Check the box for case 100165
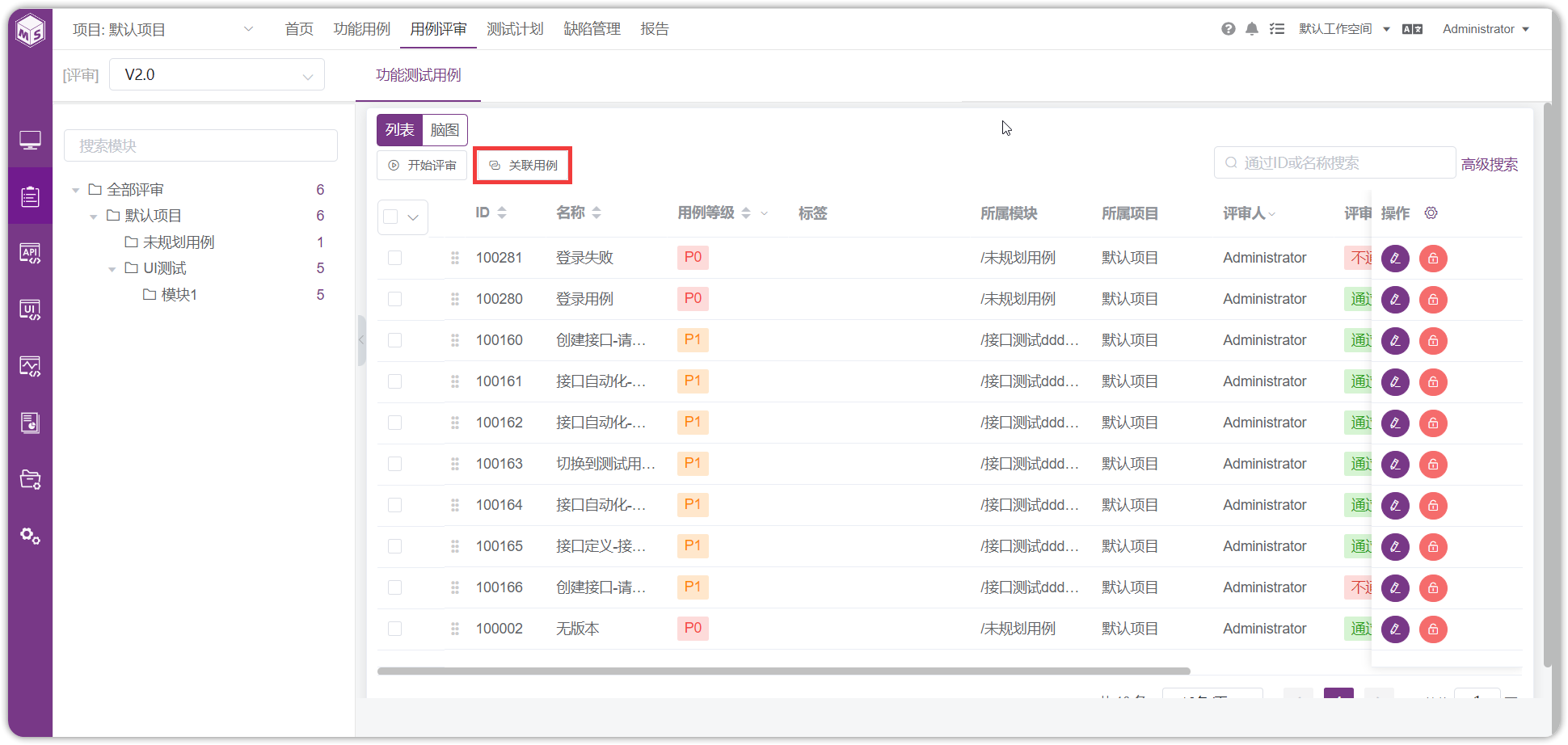This screenshot has height=745, width=1568. [x=394, y=546]
